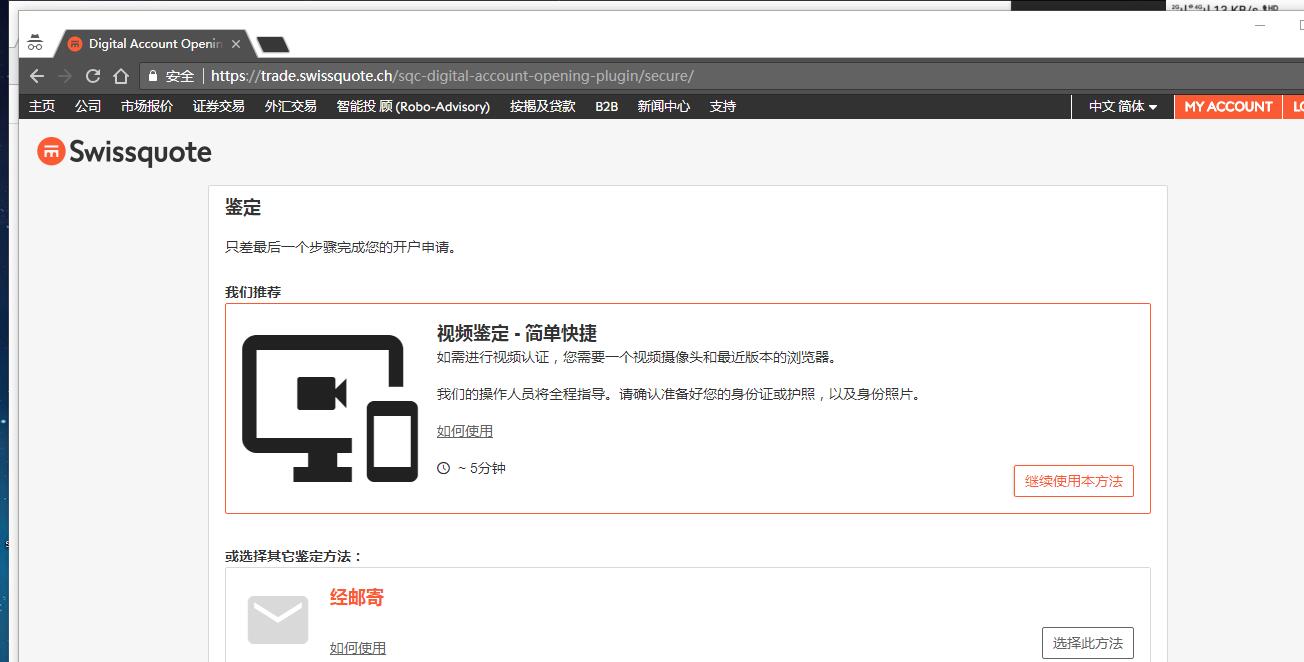
Task: Open 主页 menu item
Action: [x=42, y=106]
